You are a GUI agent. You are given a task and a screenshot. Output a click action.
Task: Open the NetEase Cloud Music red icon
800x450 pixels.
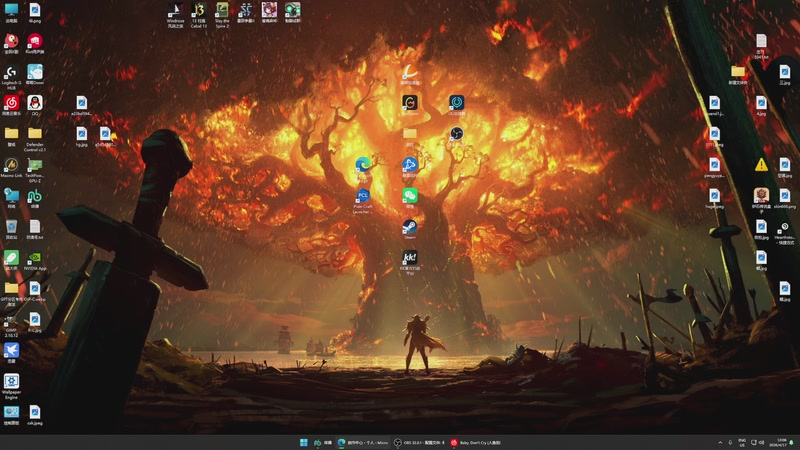pyautogui.click(x=11, y=106)
